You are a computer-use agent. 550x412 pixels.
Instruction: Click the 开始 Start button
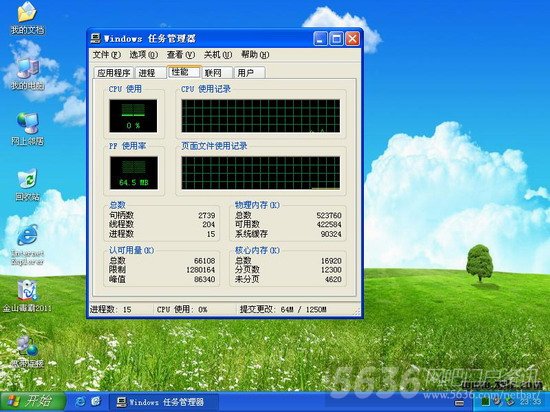tap(33, 401)
